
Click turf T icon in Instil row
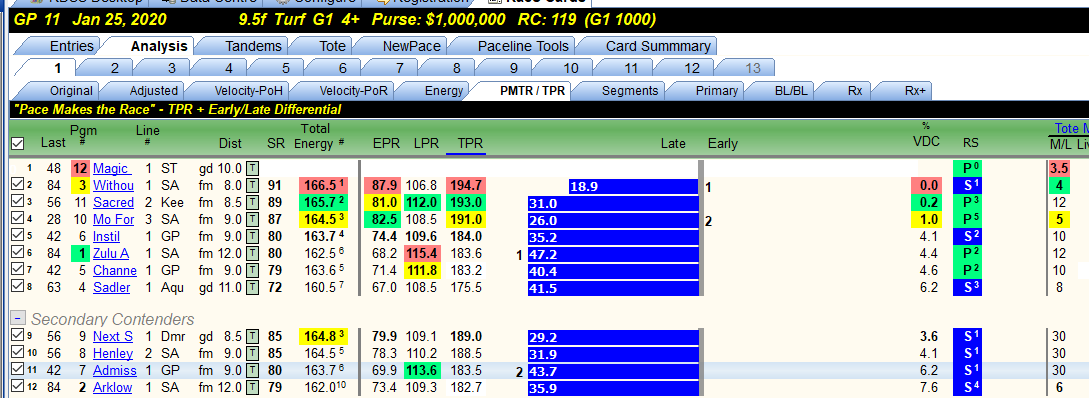point(253,237)
